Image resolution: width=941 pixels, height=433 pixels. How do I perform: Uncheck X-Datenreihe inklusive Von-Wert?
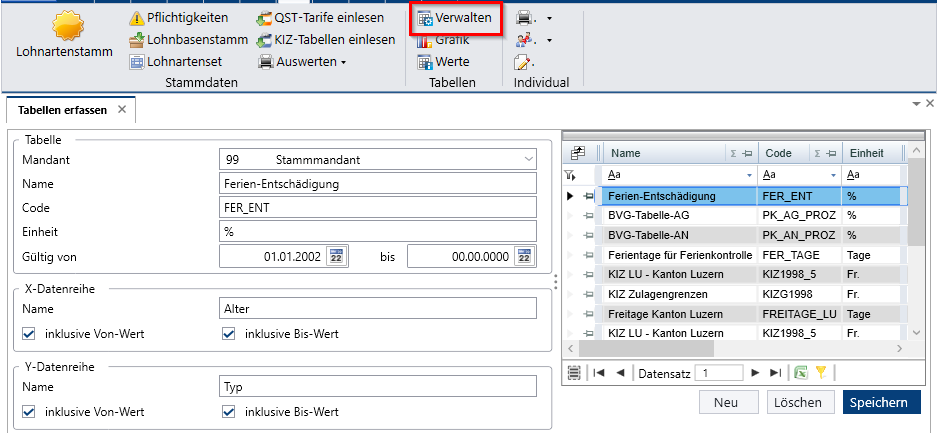click(28, 333)
